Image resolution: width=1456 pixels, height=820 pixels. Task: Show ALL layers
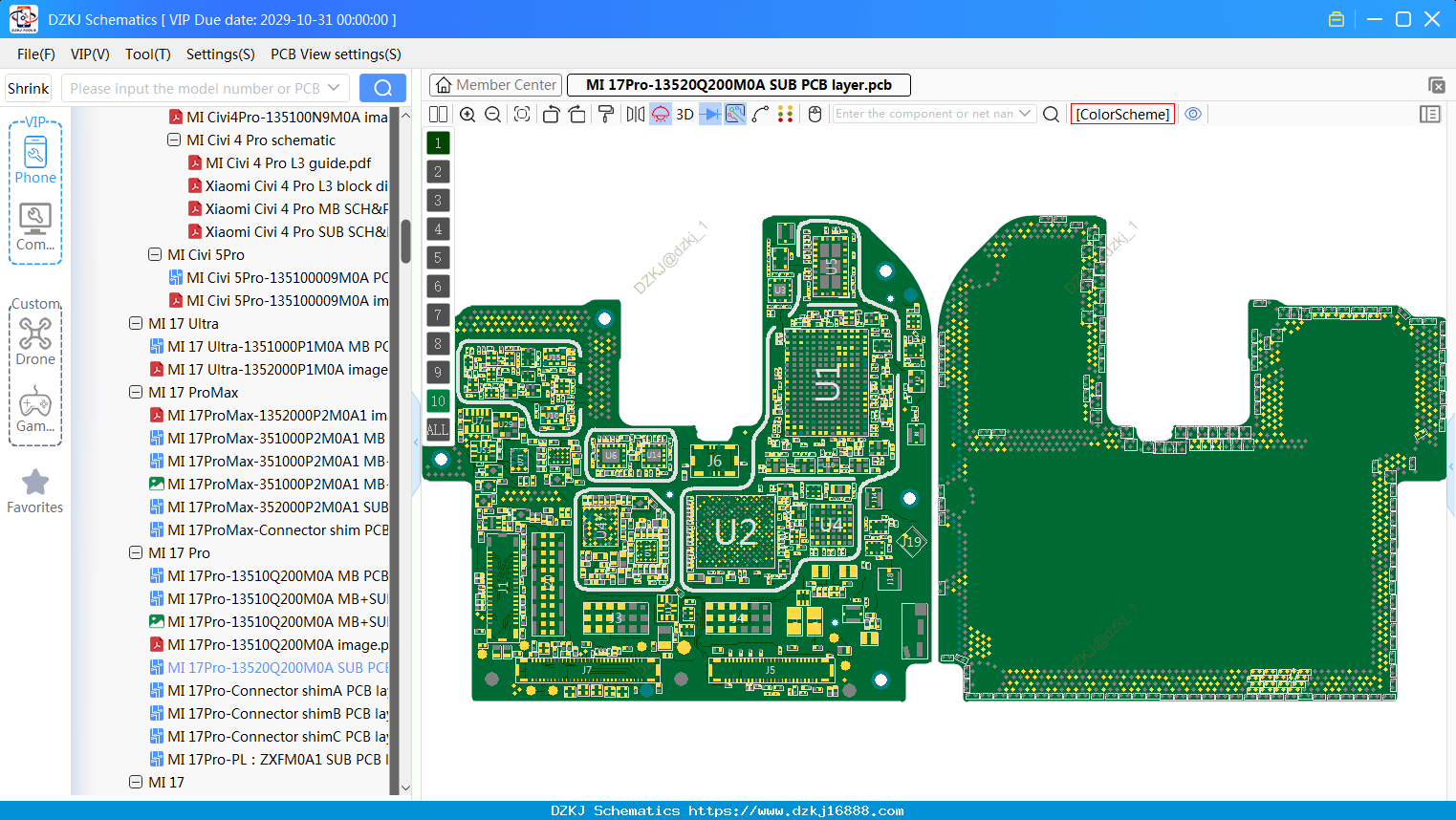tap(438, 429)
